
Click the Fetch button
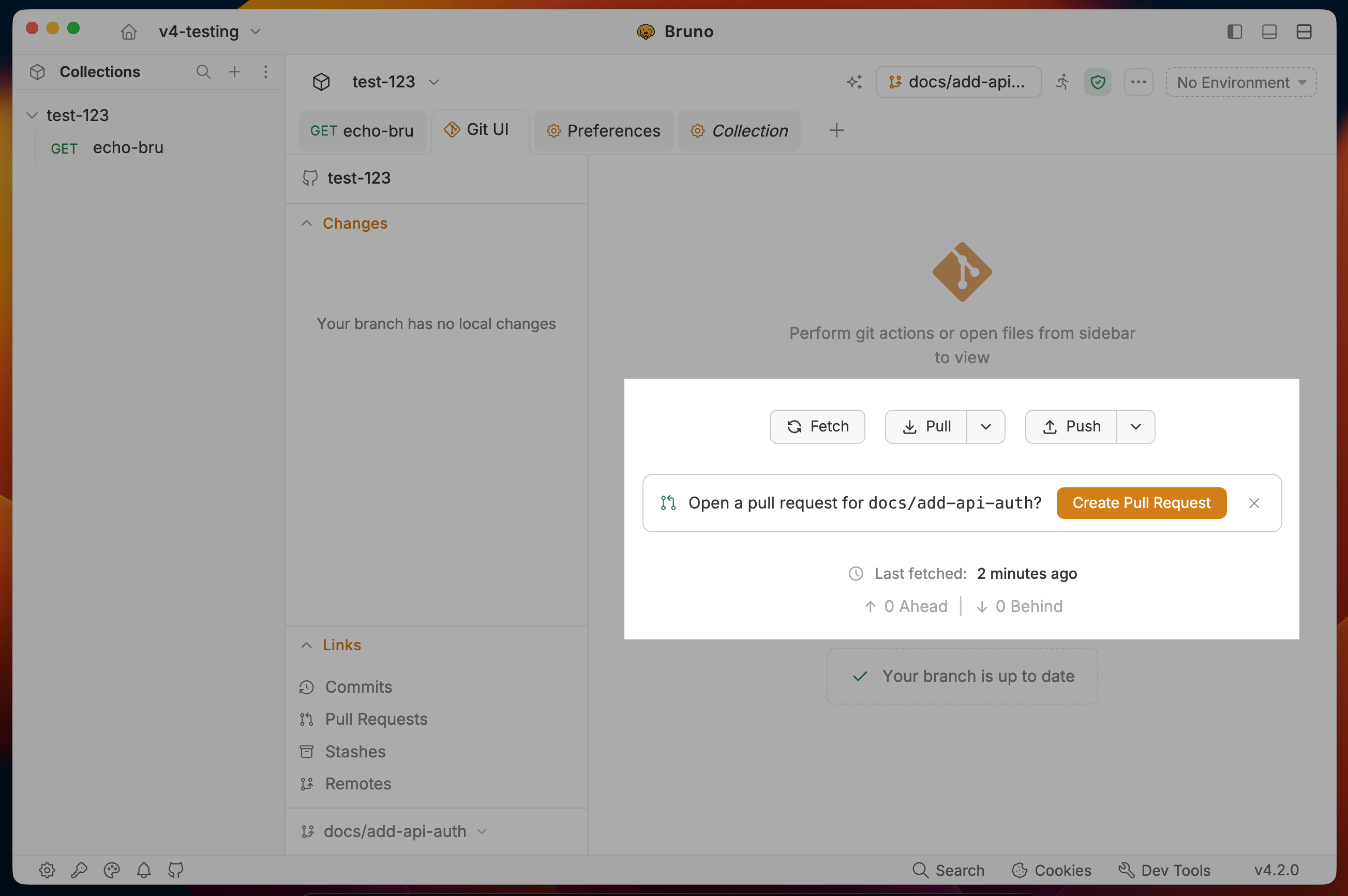click(x=817, y=427)
